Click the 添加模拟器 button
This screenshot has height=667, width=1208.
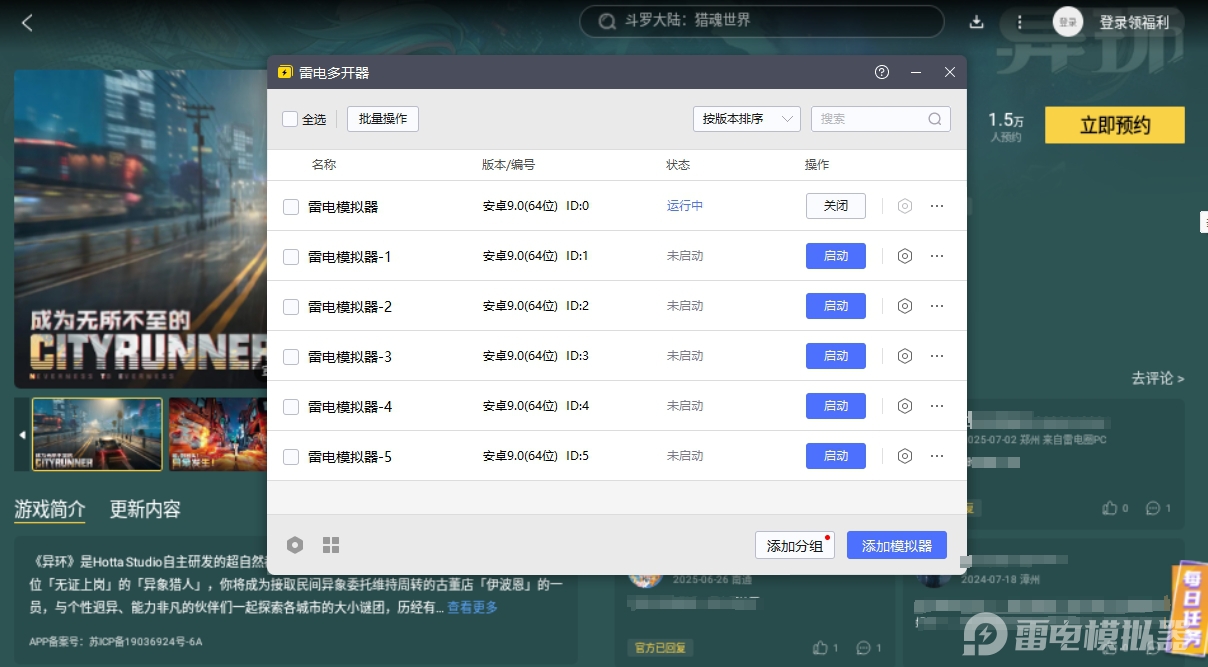pyautogui.click(x=896, y=545)
